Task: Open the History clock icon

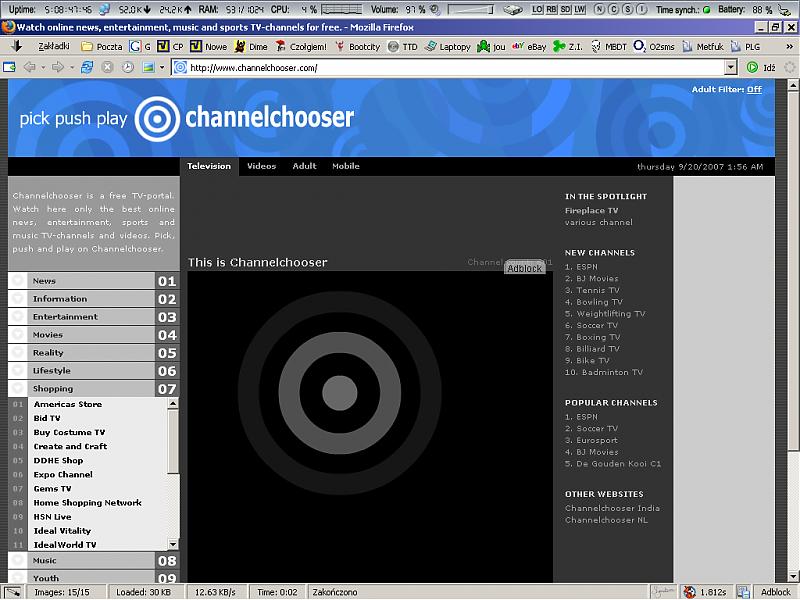Action: [128, 67]
